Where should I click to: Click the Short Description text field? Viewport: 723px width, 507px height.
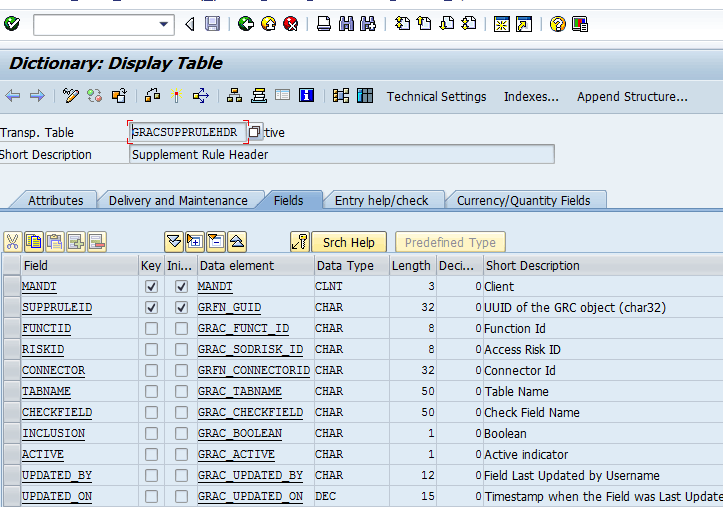(x=342, y=154)
